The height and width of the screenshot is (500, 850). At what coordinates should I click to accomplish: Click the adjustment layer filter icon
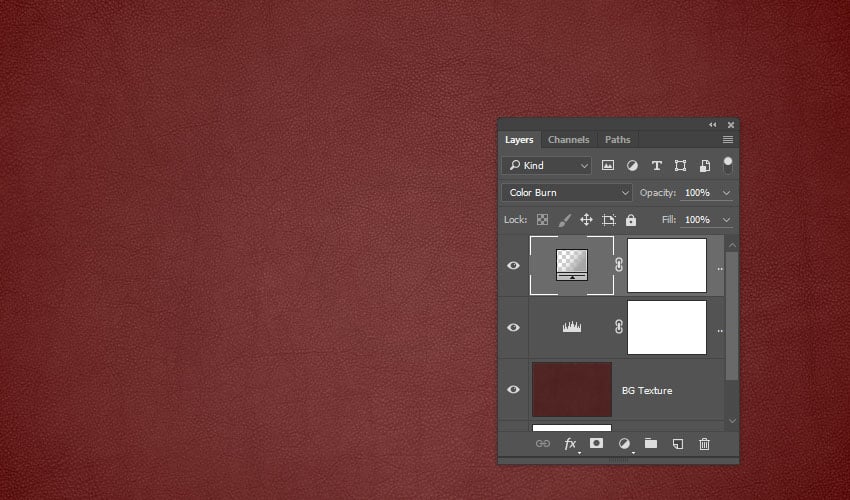[x=632, y=165]
